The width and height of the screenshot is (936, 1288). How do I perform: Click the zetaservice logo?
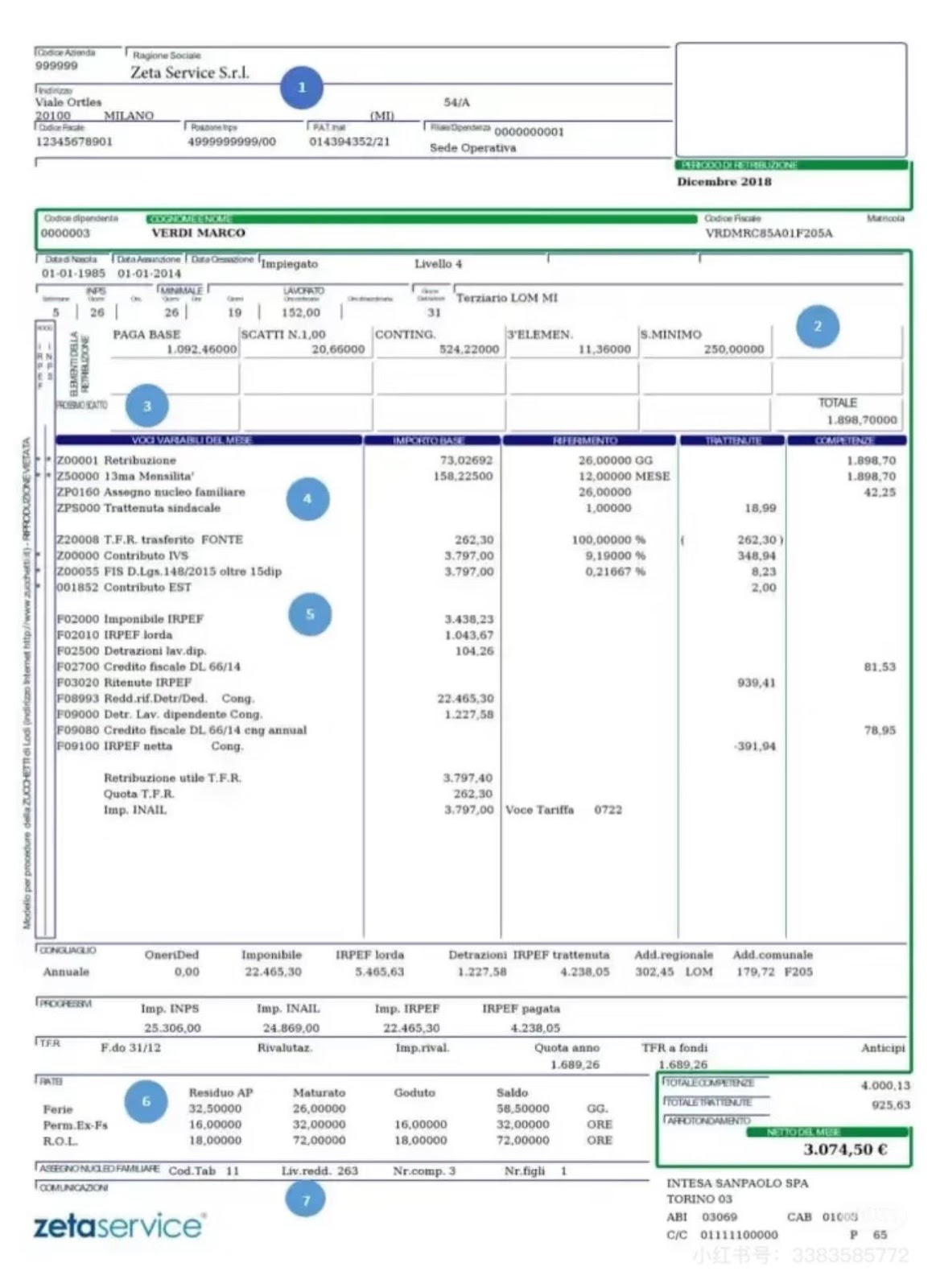point(118,1225)
